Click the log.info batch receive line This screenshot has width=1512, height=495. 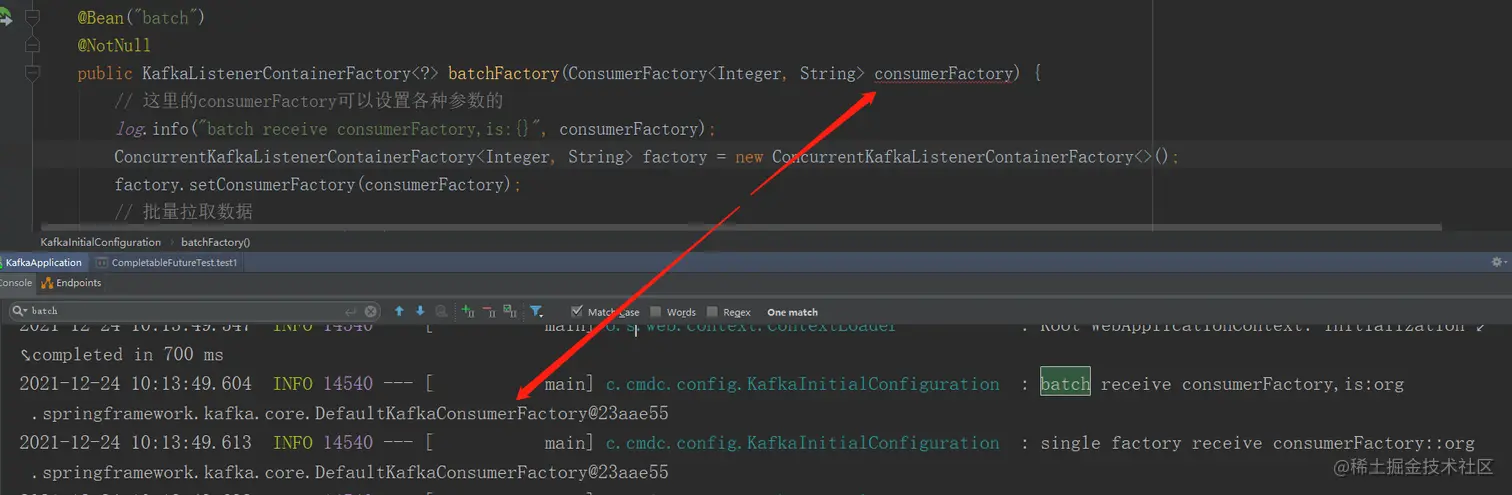pos(416,129)
